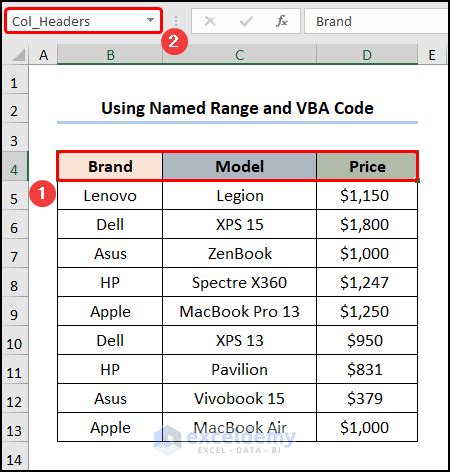
Task: Click the Model header cell
Action: point(239,166)
